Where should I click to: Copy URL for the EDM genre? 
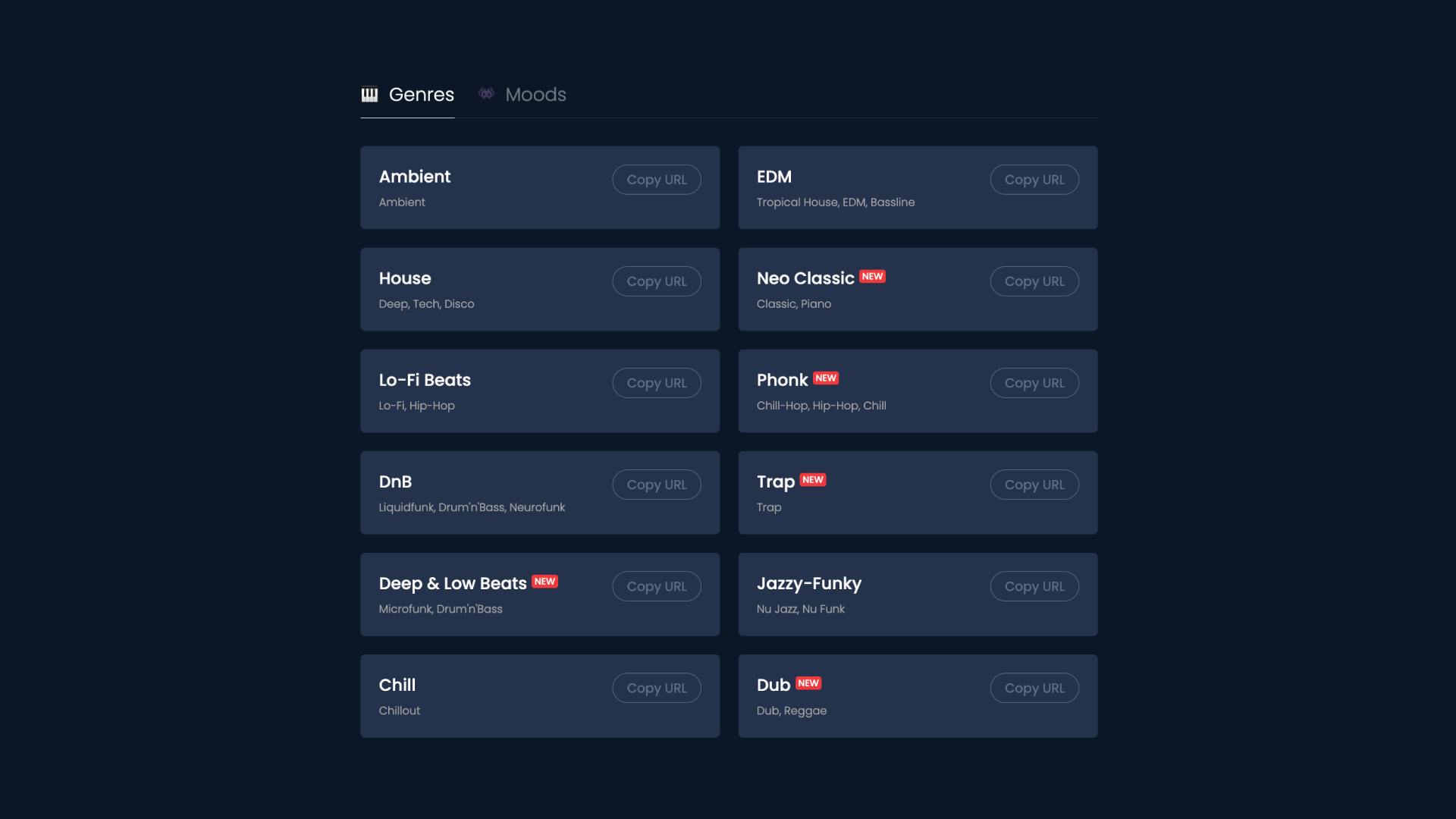[x=1034, y=180]
